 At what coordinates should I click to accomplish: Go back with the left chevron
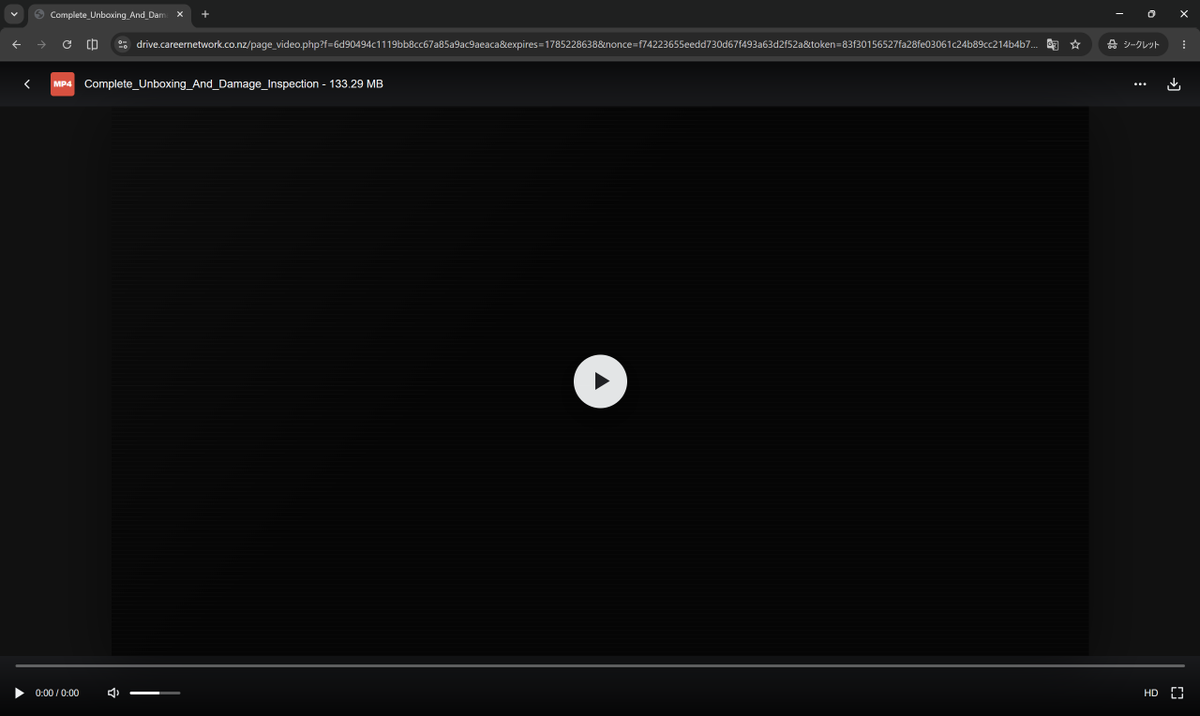tap(27, 84)
